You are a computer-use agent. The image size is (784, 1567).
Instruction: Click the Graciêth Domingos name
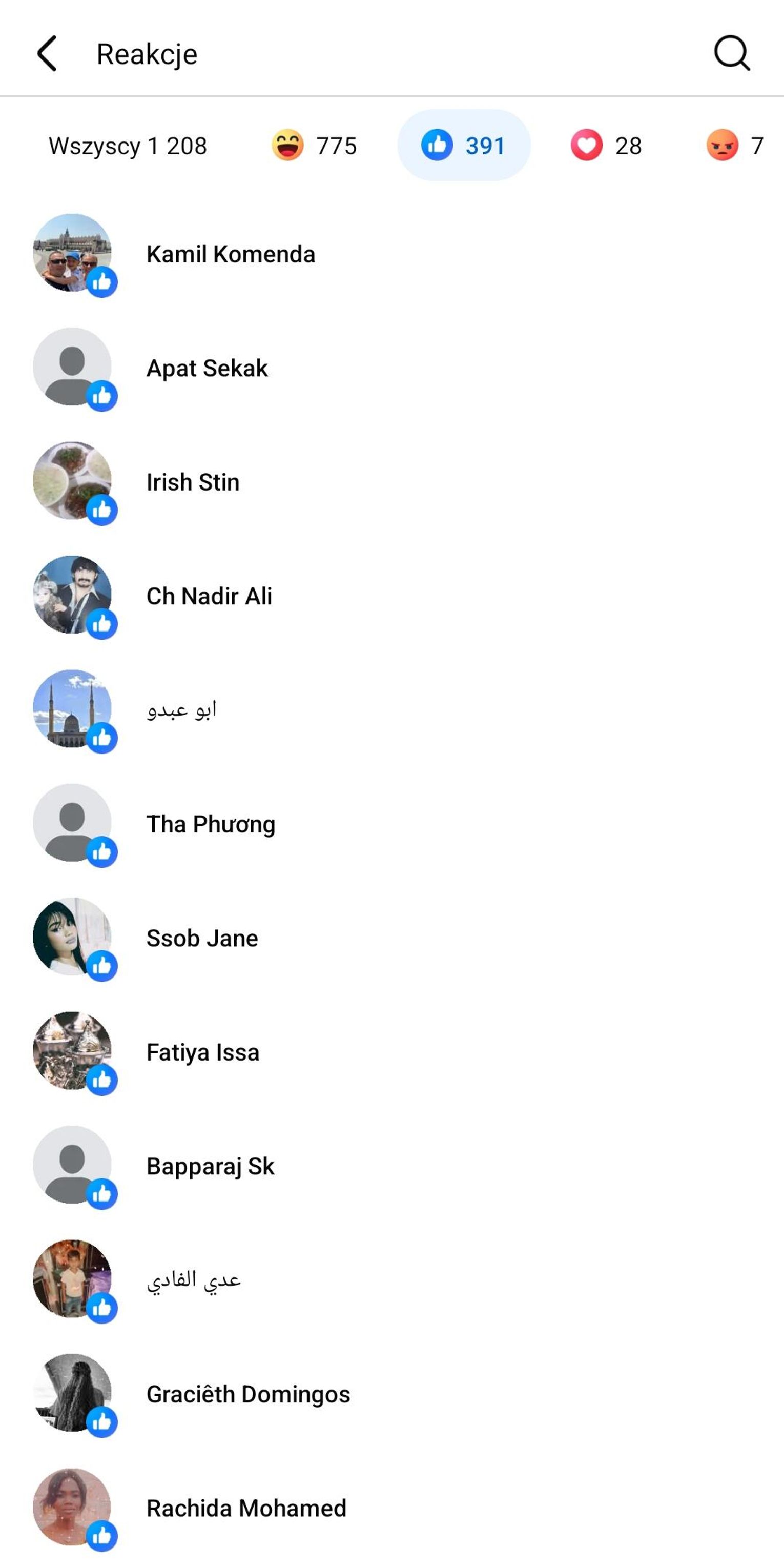pos(248,1394)
